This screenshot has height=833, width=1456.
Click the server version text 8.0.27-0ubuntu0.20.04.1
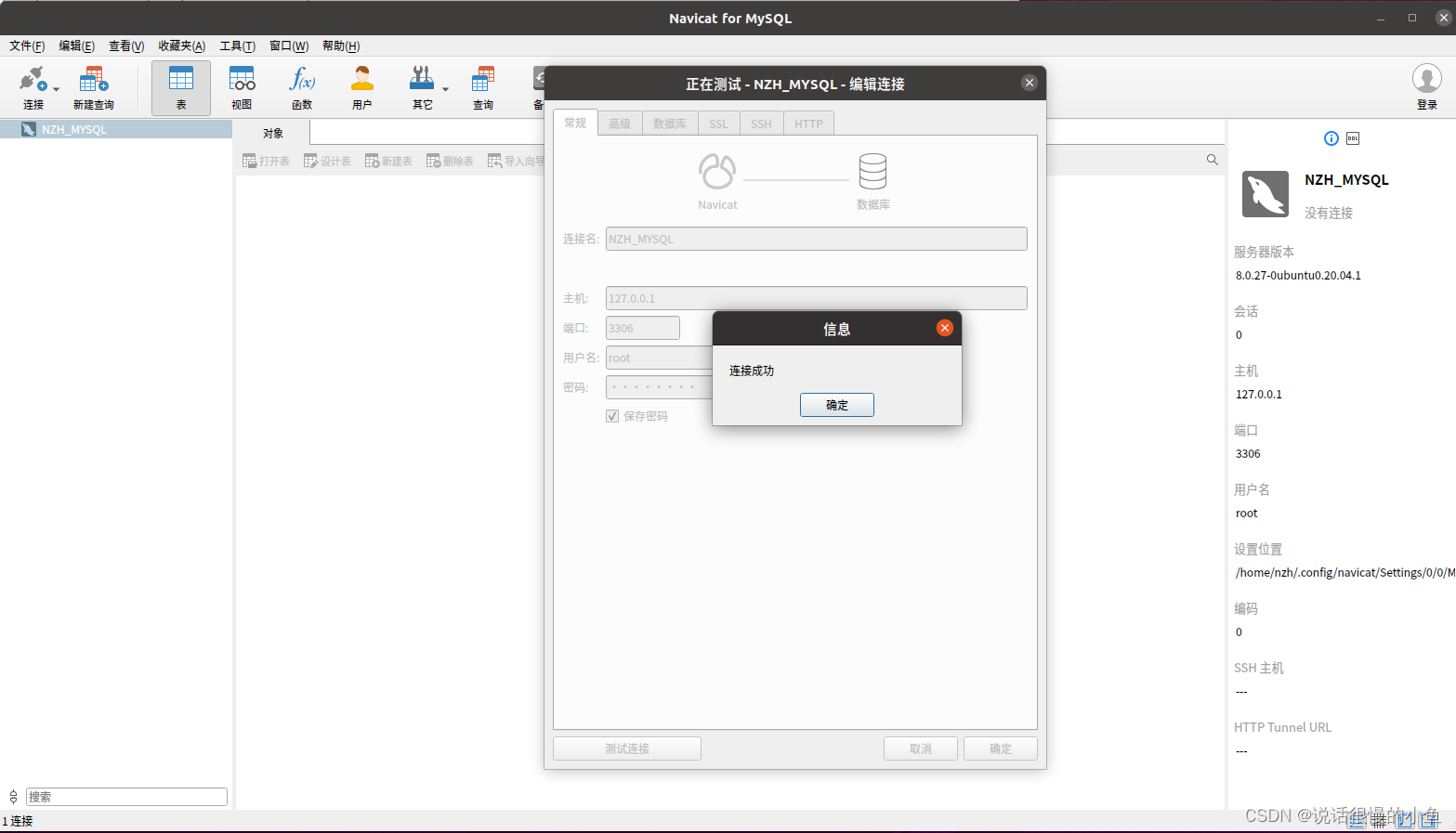1298,276
